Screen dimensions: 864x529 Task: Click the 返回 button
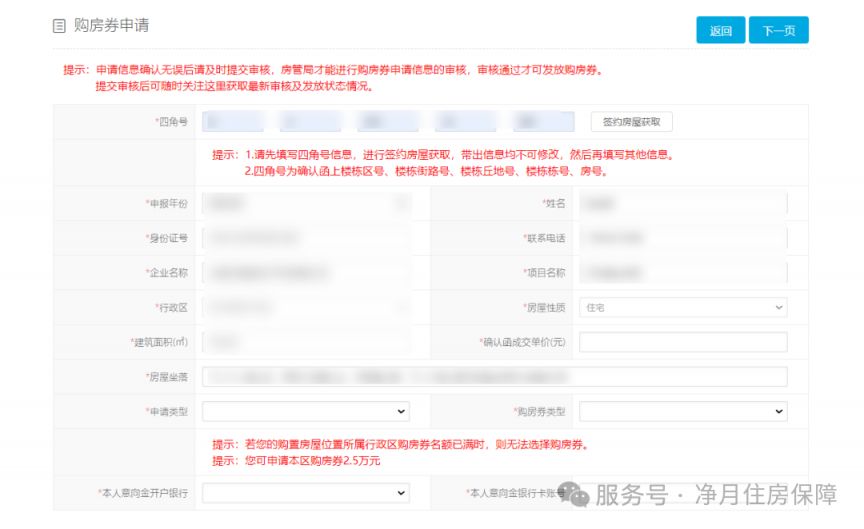[x=720, y=30]
